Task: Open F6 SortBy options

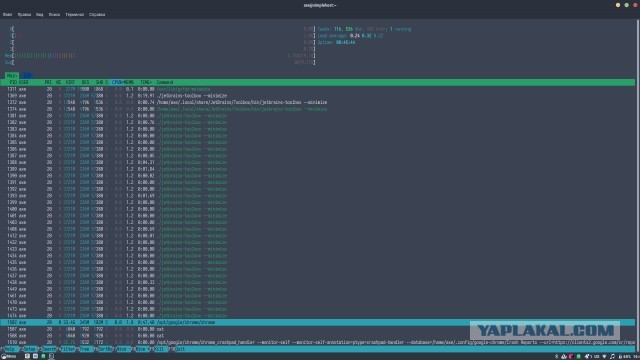Action: click(105, 349)
